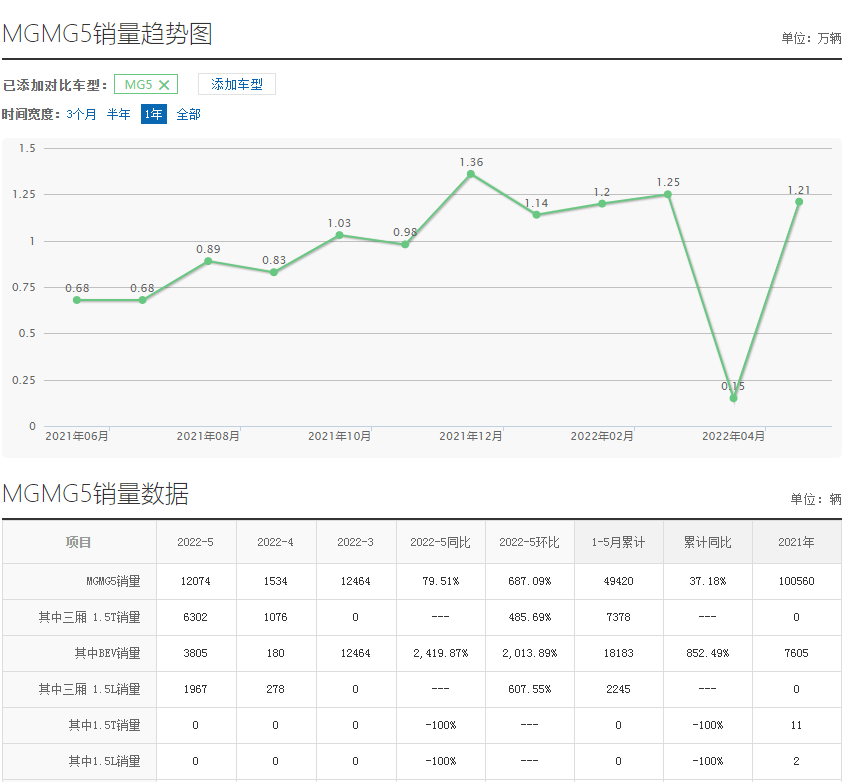Click the 2021年12月 axis label

(x=471, y=436)
